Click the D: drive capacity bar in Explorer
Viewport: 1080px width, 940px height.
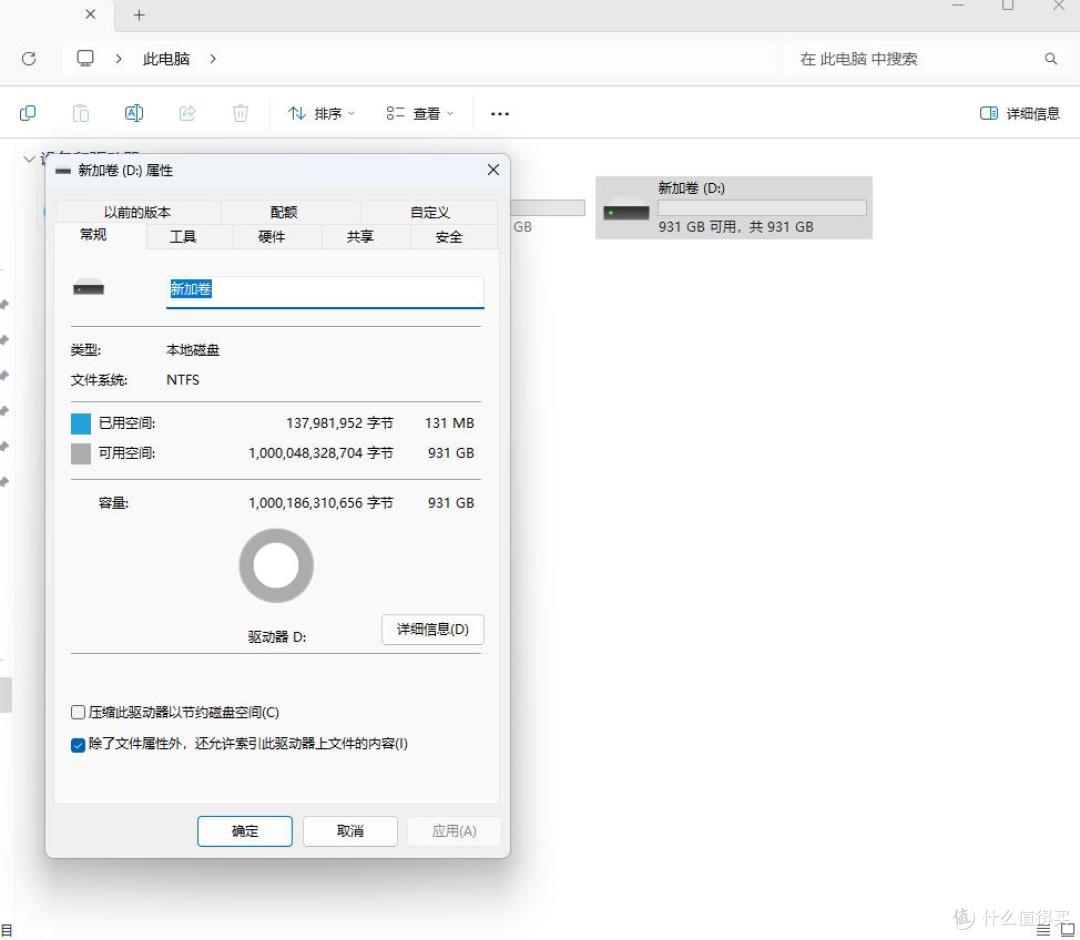(x=762, y=208)
